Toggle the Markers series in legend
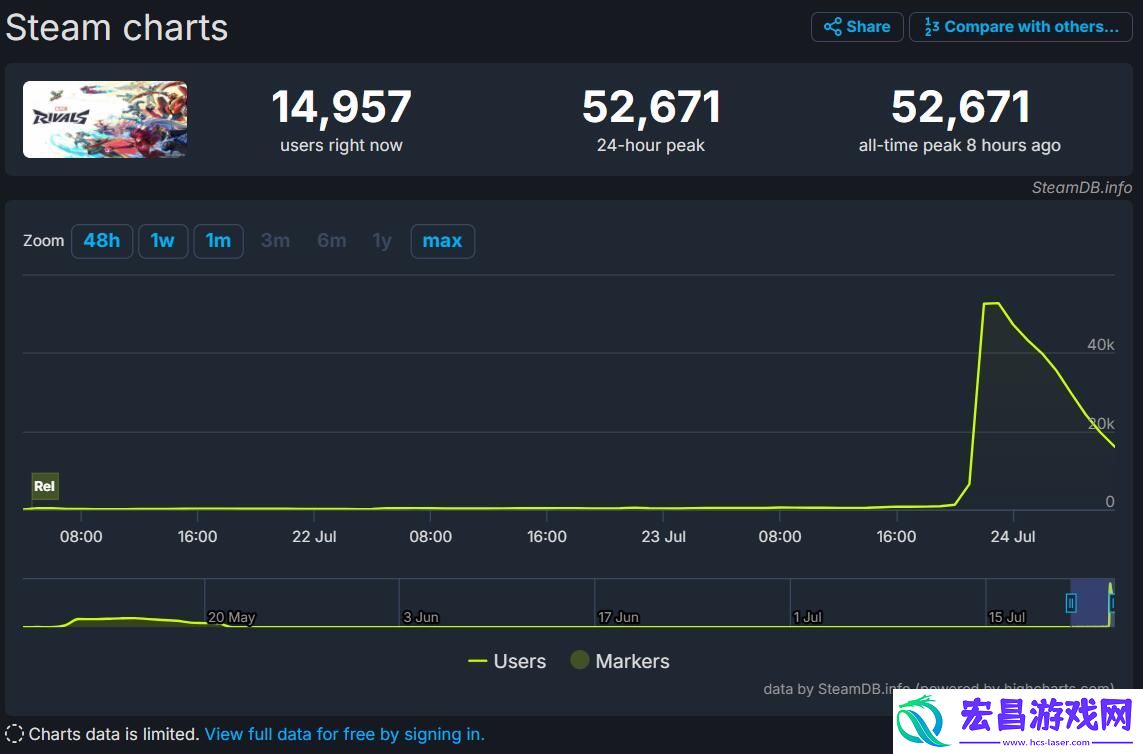 pyautogui.click(x=620, y=661)
